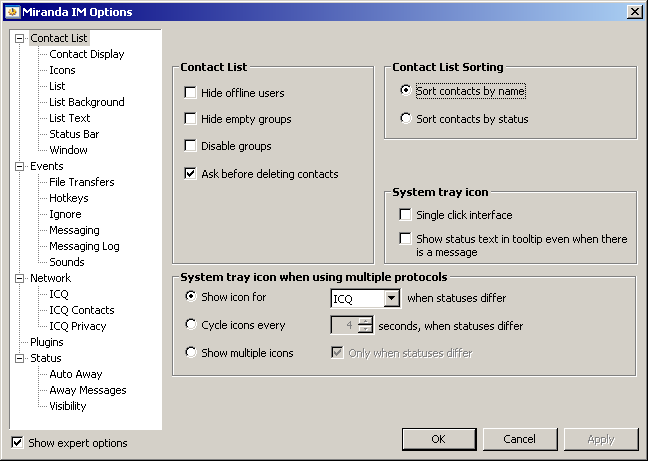Open the ICQ protocol dropdown
Viewport: 648px width, 461px height.
[x=391, y=298]
